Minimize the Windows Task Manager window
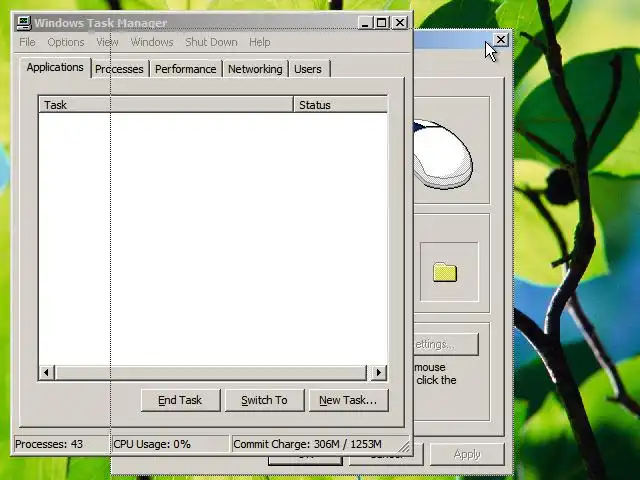 [x=365, y=23]
